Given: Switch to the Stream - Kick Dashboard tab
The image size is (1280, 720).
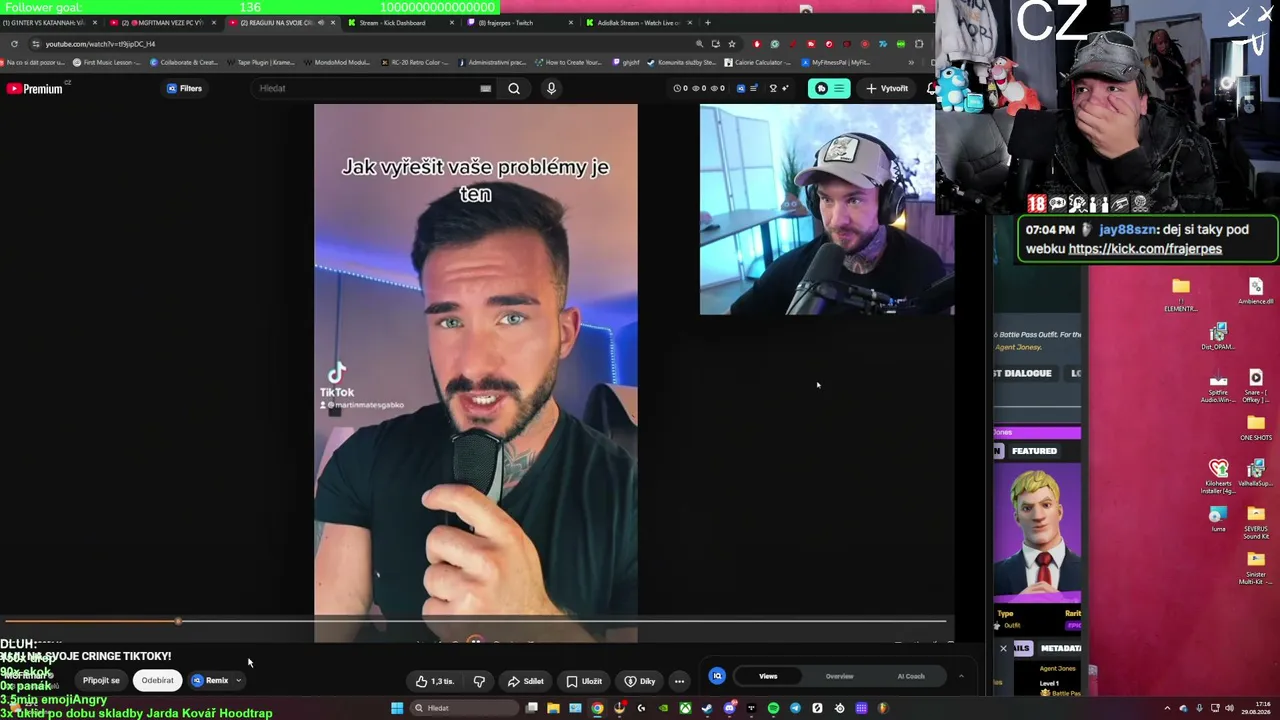Looking at the screenshot, I should click(398, 23).
